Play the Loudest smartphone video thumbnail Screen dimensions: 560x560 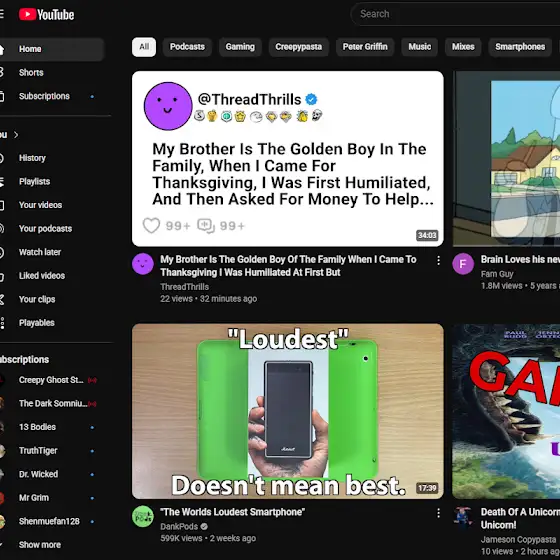288,411
